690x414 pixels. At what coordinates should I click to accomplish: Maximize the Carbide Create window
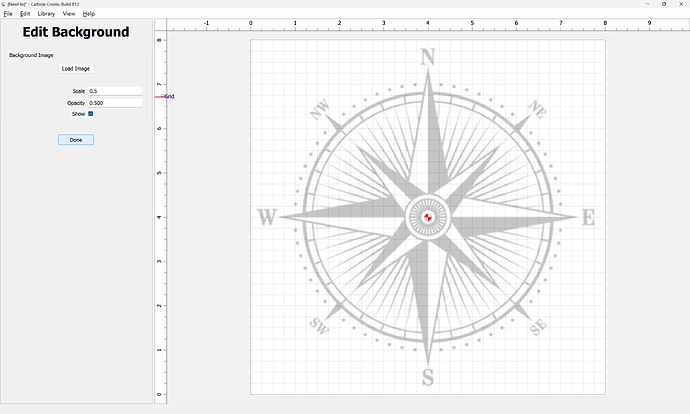[x=664, y=4]
